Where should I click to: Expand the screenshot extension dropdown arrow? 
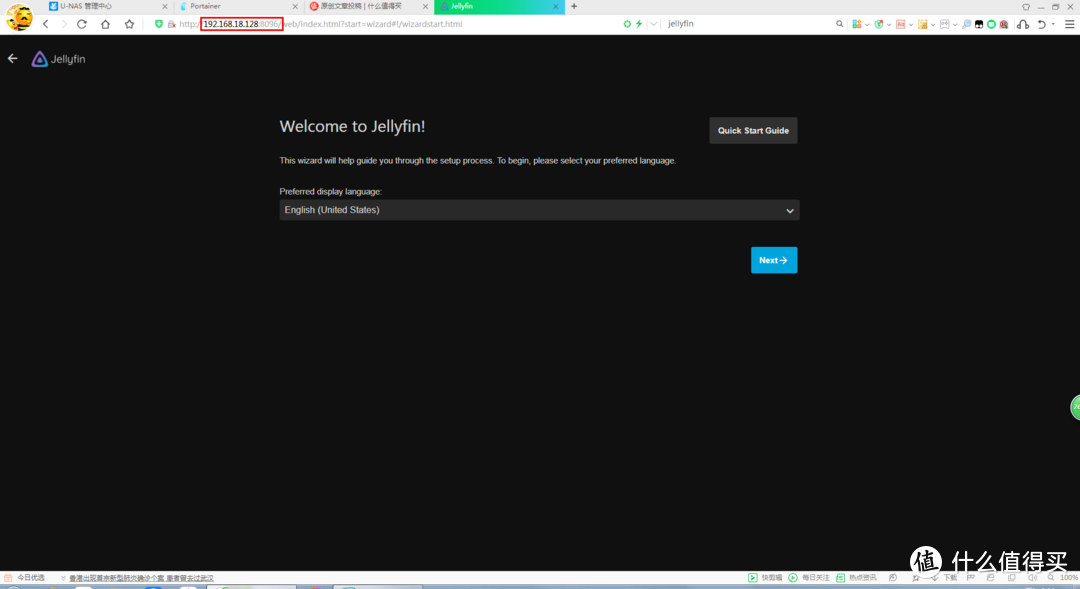[x=955, y=25]
